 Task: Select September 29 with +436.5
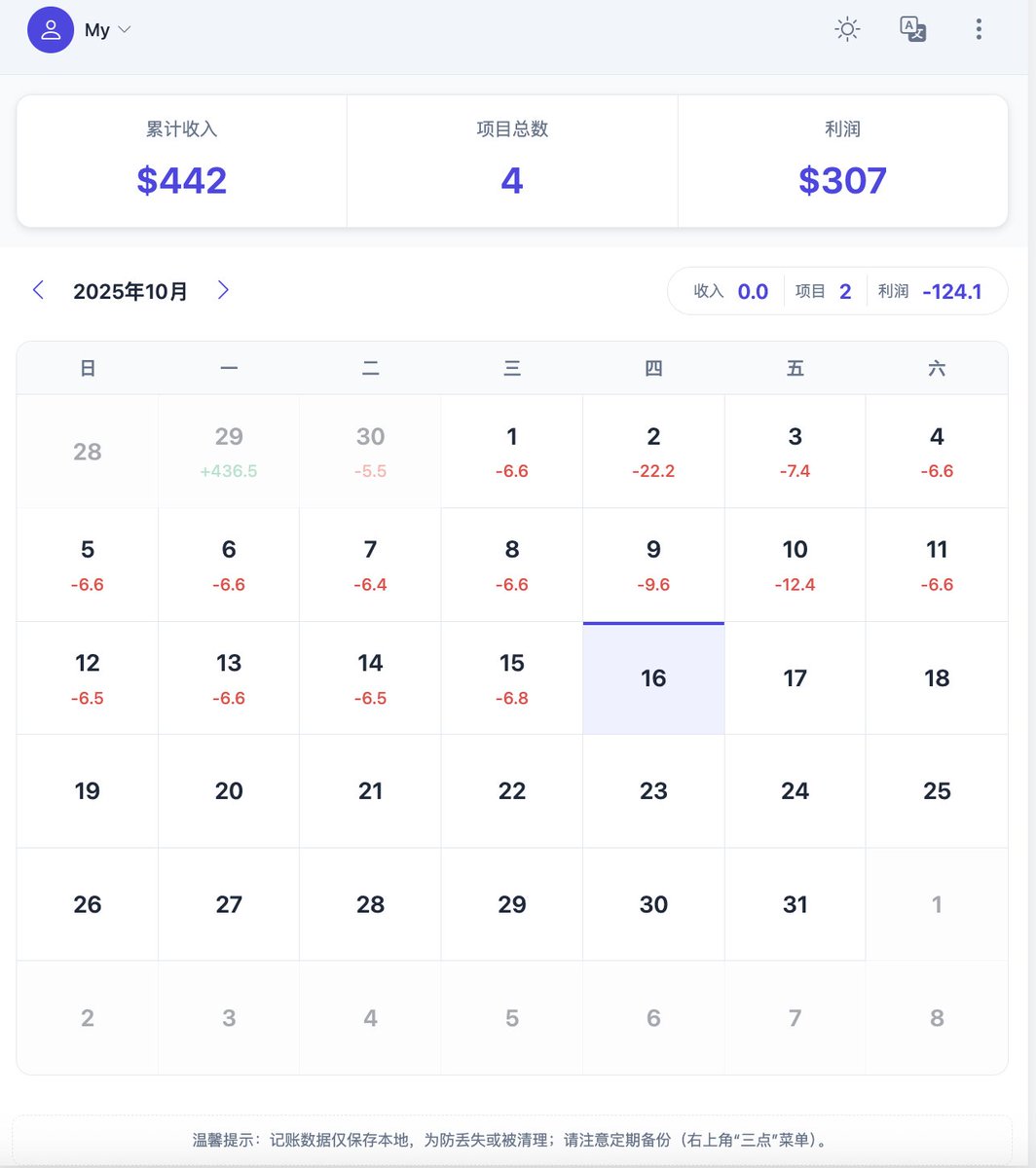(x=229, y=451)
